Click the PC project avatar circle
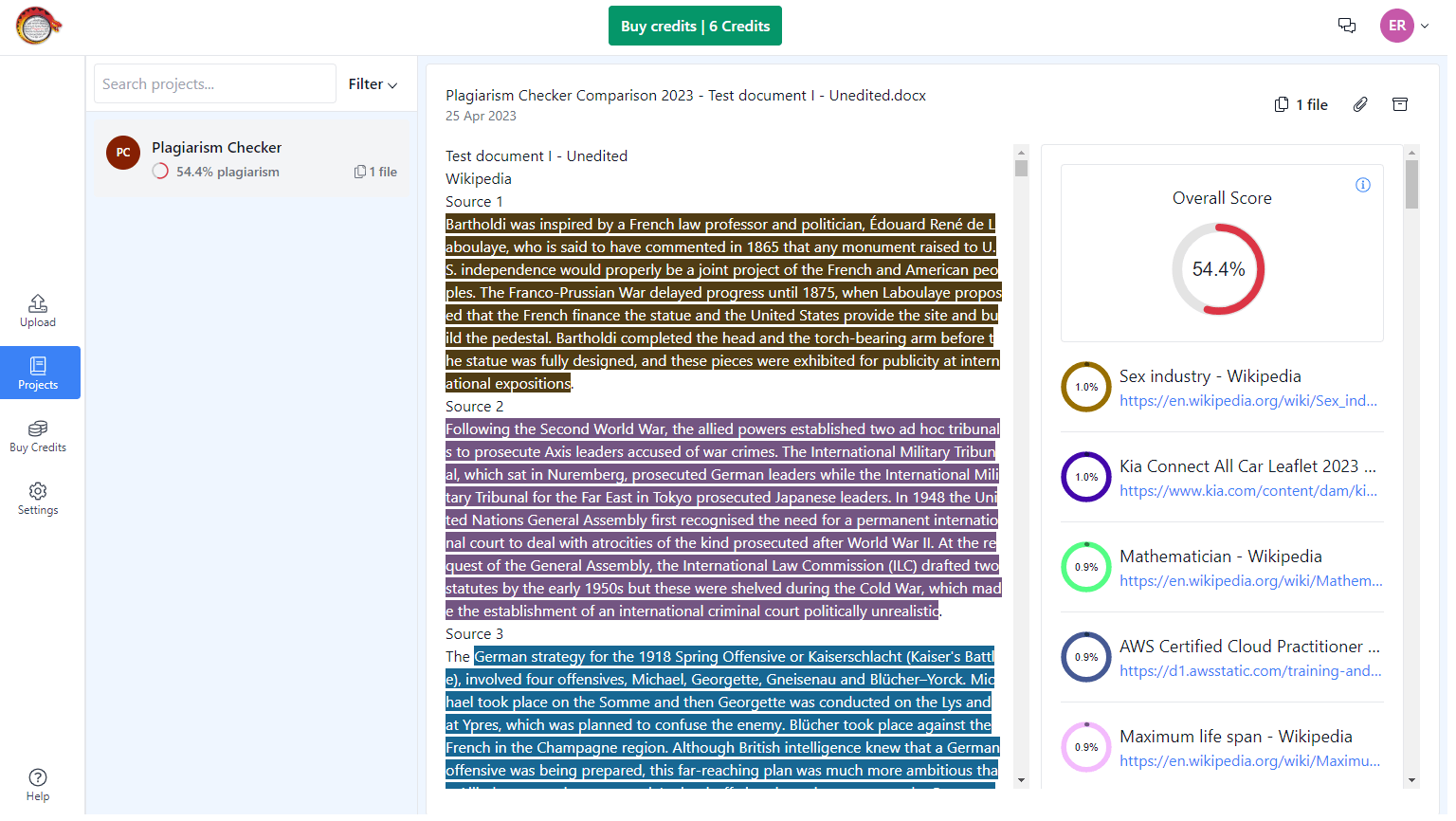Screen dimensions: 1456x821 123,153
